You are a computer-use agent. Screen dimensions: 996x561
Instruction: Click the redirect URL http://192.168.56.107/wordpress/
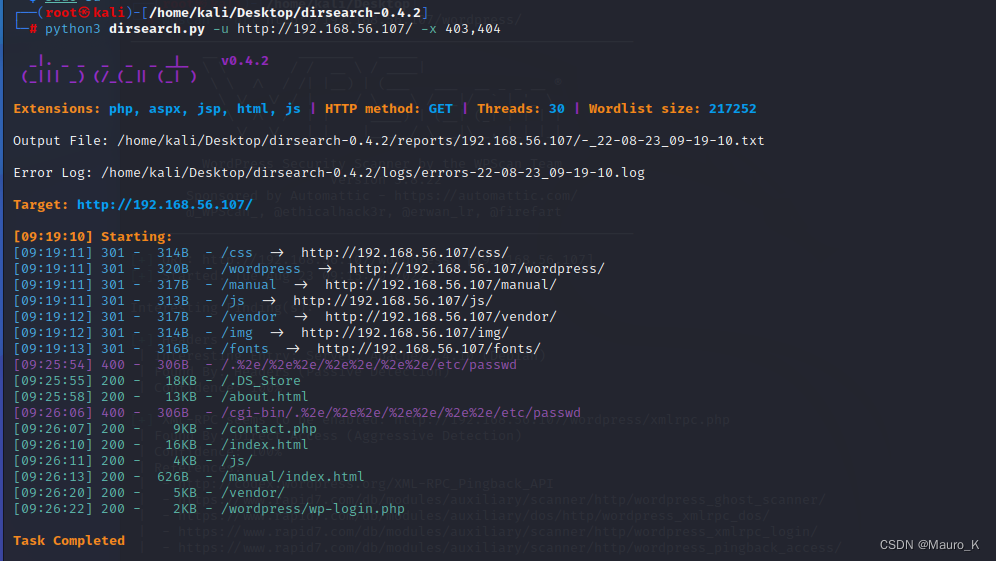476,269
